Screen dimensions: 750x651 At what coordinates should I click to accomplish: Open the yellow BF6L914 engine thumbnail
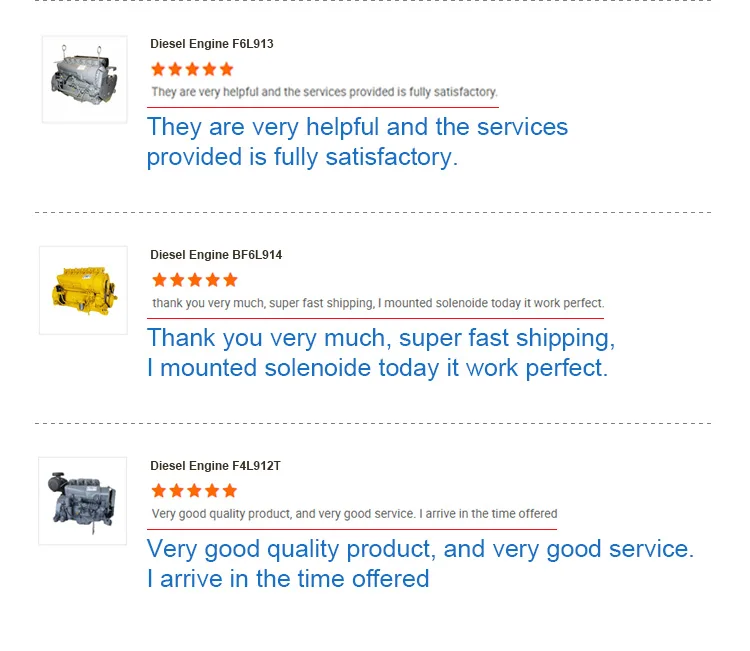point(84,290)
